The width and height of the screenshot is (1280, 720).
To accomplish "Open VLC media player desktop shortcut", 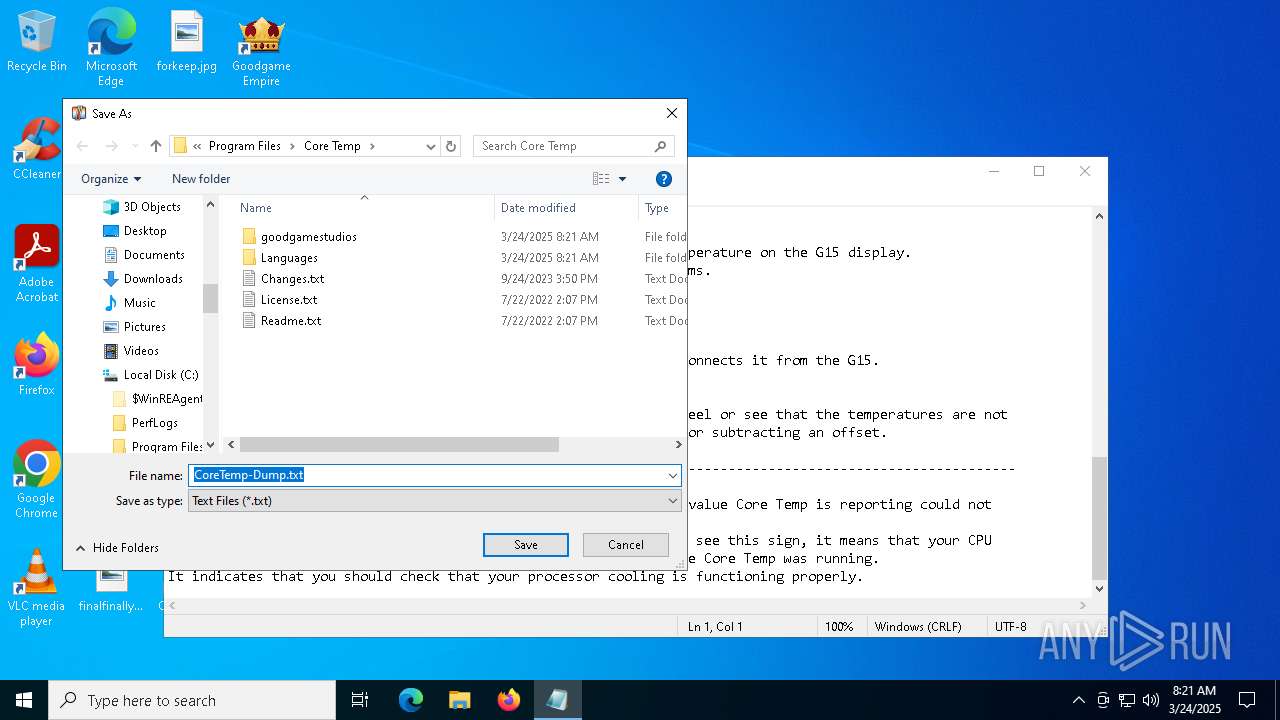I will pyautogui.click(x=37, y=587).
